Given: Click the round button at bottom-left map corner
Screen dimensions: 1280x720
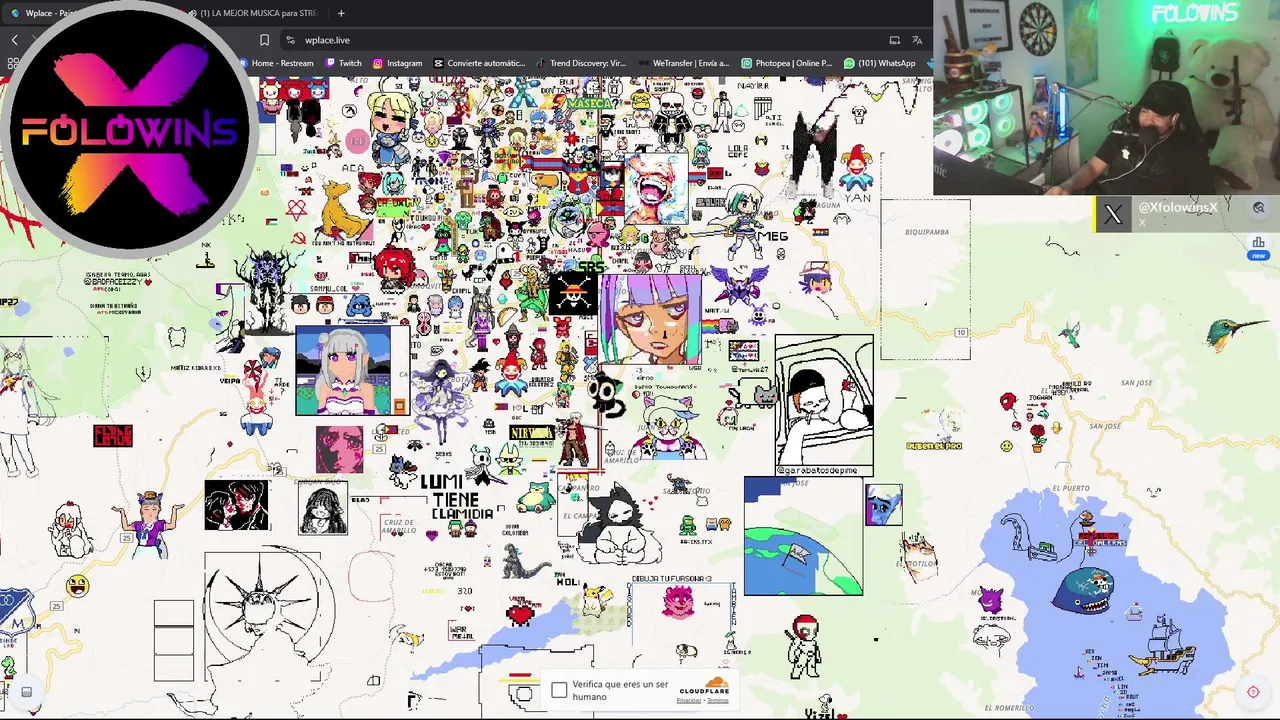Looking at the screenshot, I should click(27, 692).
